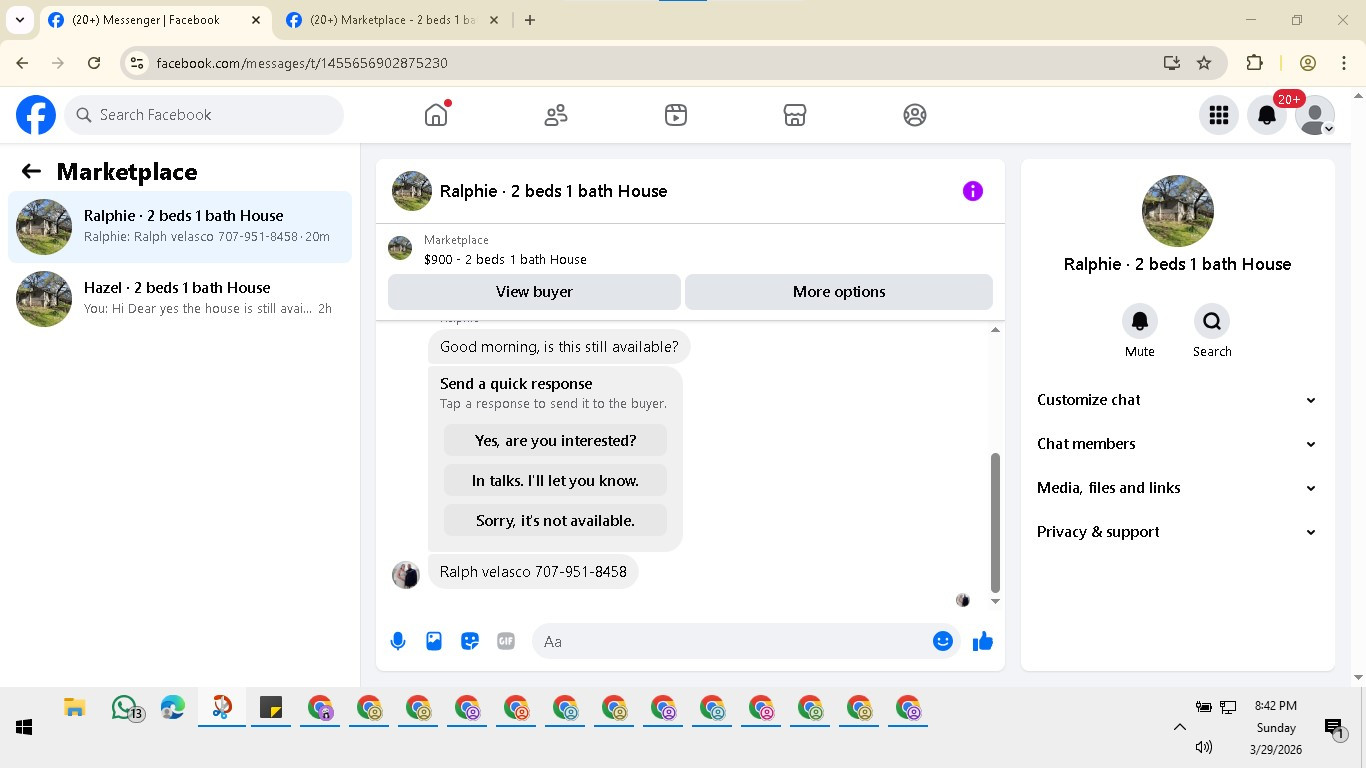Image resolution: width=1366 pixels, height=768 pixels.
Task: Open File Explorer from the taskbar
Action: (74, 708)
